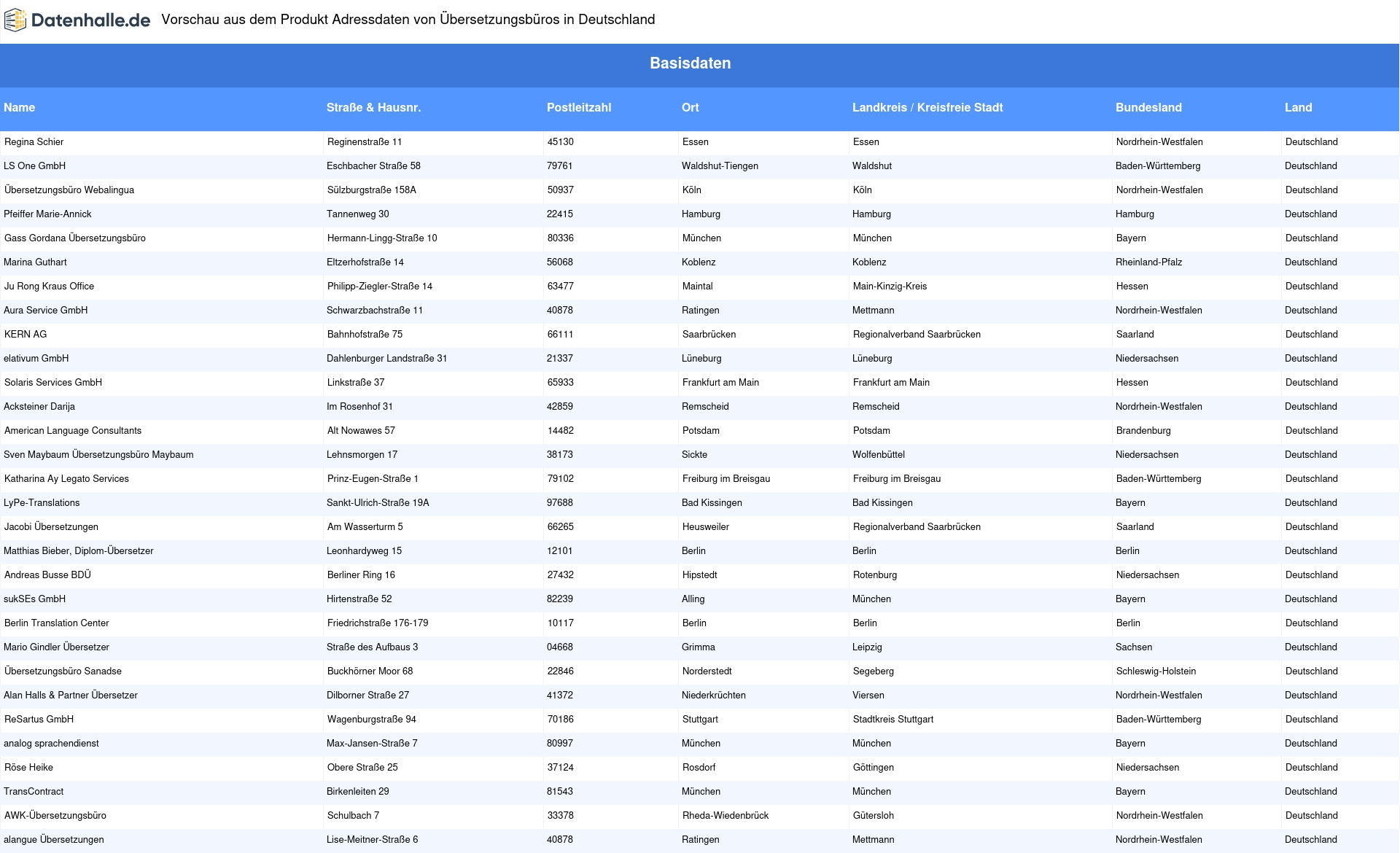Click address Sülzburgstraße 158A
This screenshot has height=853, width=1400.
click(372, 190)
